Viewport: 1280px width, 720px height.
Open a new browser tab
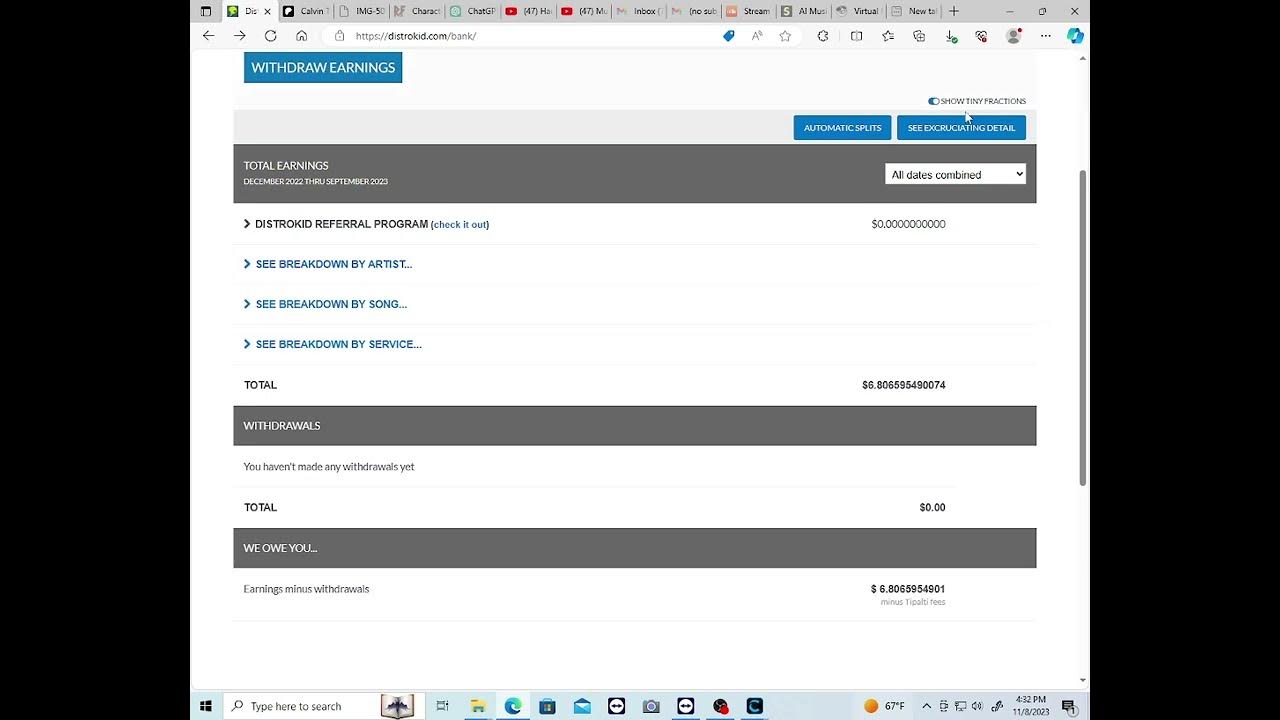[954, 11]
